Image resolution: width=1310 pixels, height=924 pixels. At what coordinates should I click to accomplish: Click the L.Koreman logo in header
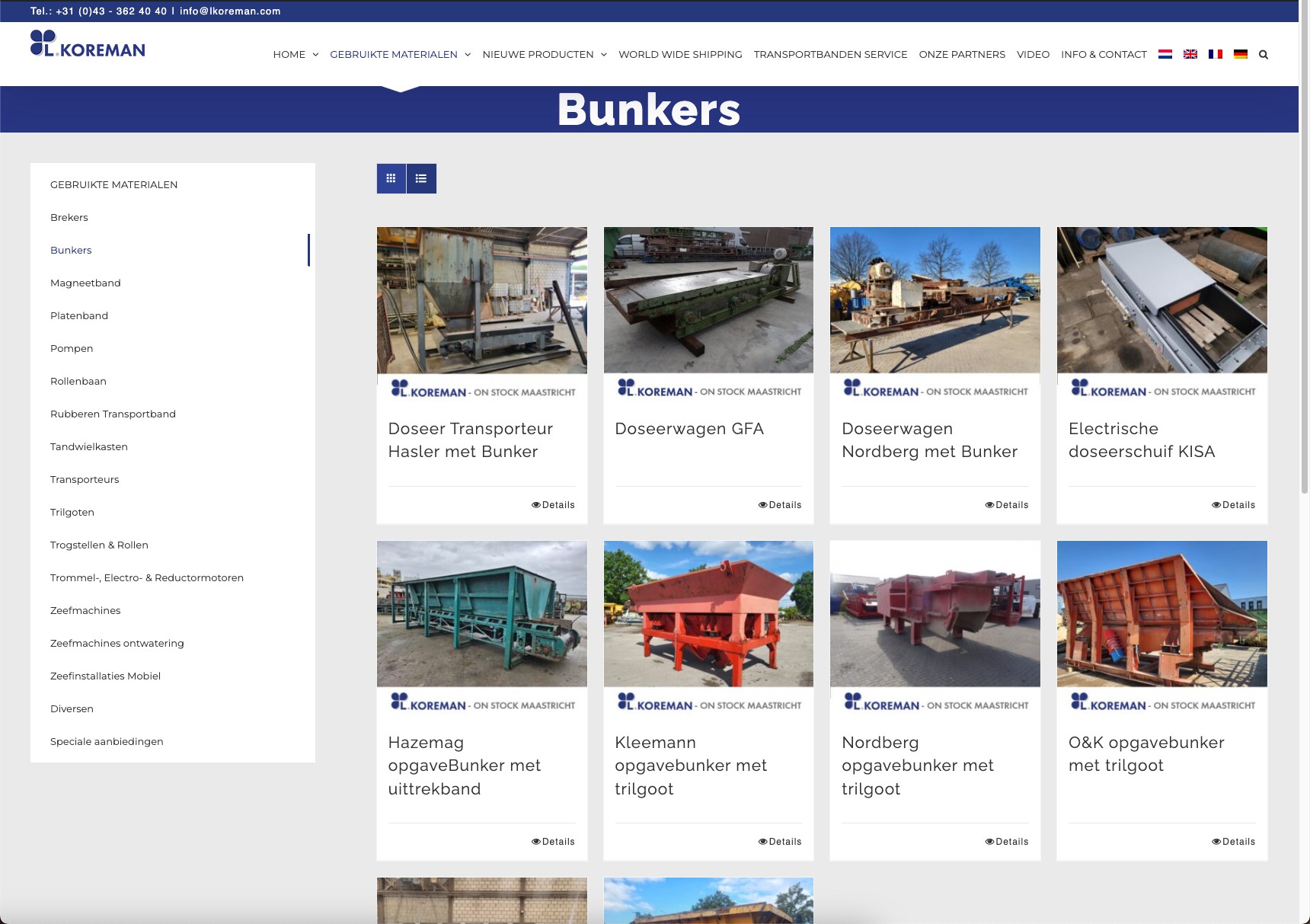(x=88, y=44)
